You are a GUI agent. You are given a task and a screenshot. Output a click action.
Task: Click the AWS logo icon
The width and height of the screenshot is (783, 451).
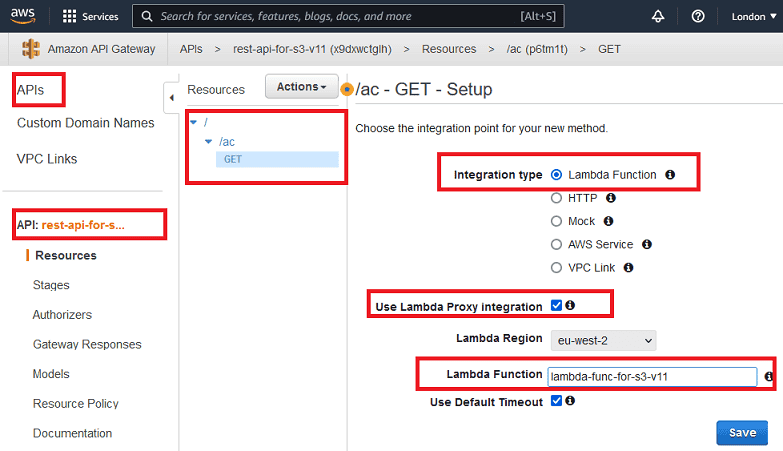[25, 16]
